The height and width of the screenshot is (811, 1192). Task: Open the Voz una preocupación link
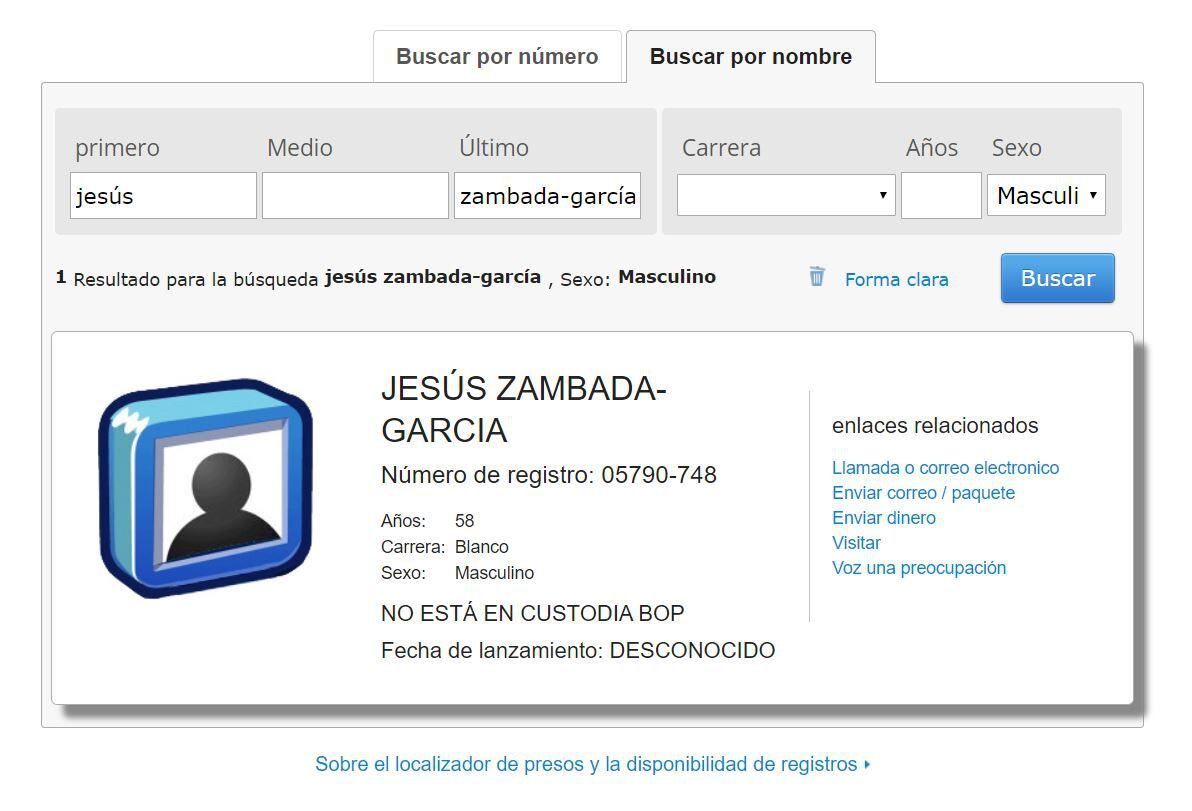919,568
